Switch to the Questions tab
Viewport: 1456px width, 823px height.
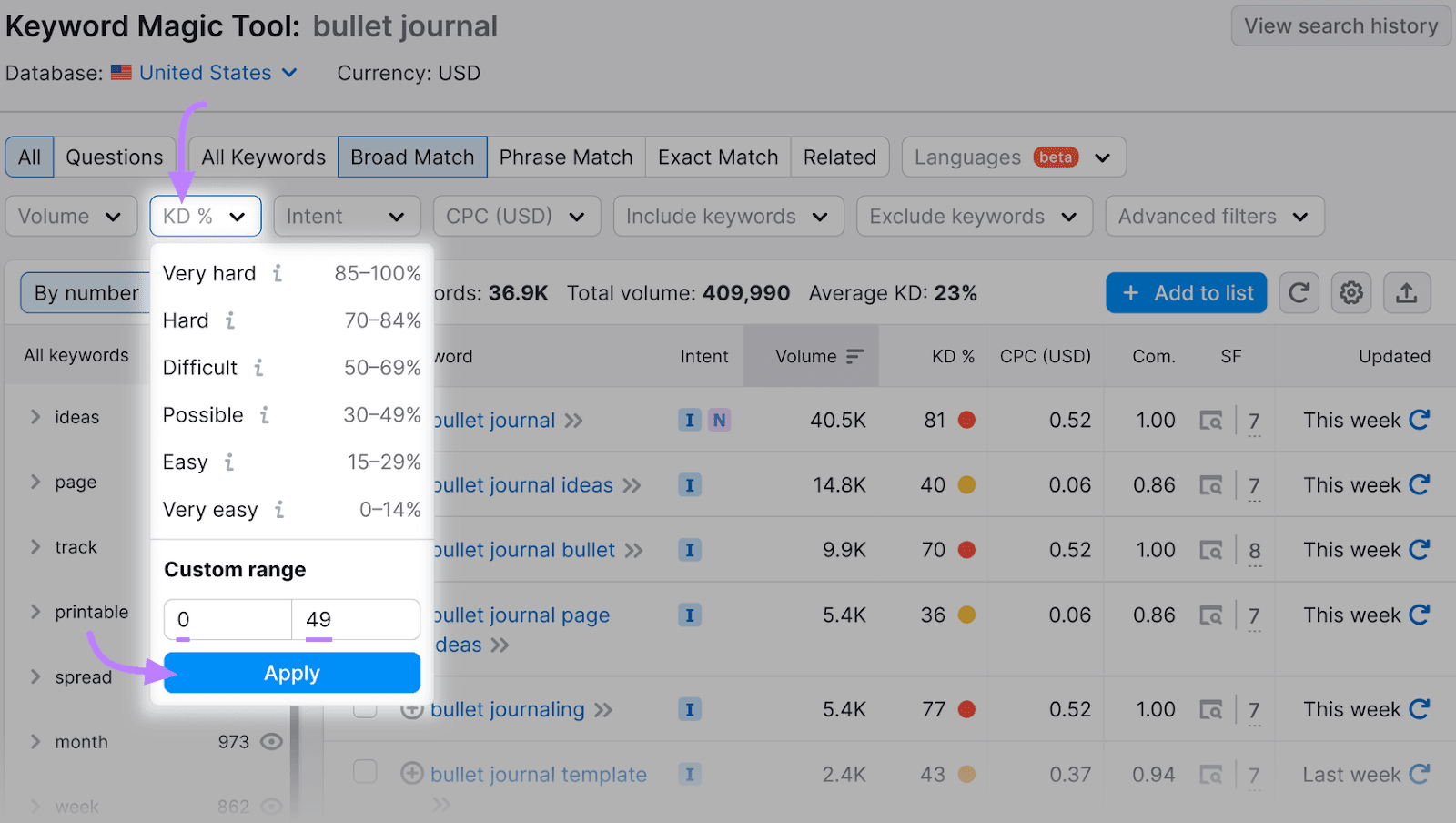[x=115, y=157]
